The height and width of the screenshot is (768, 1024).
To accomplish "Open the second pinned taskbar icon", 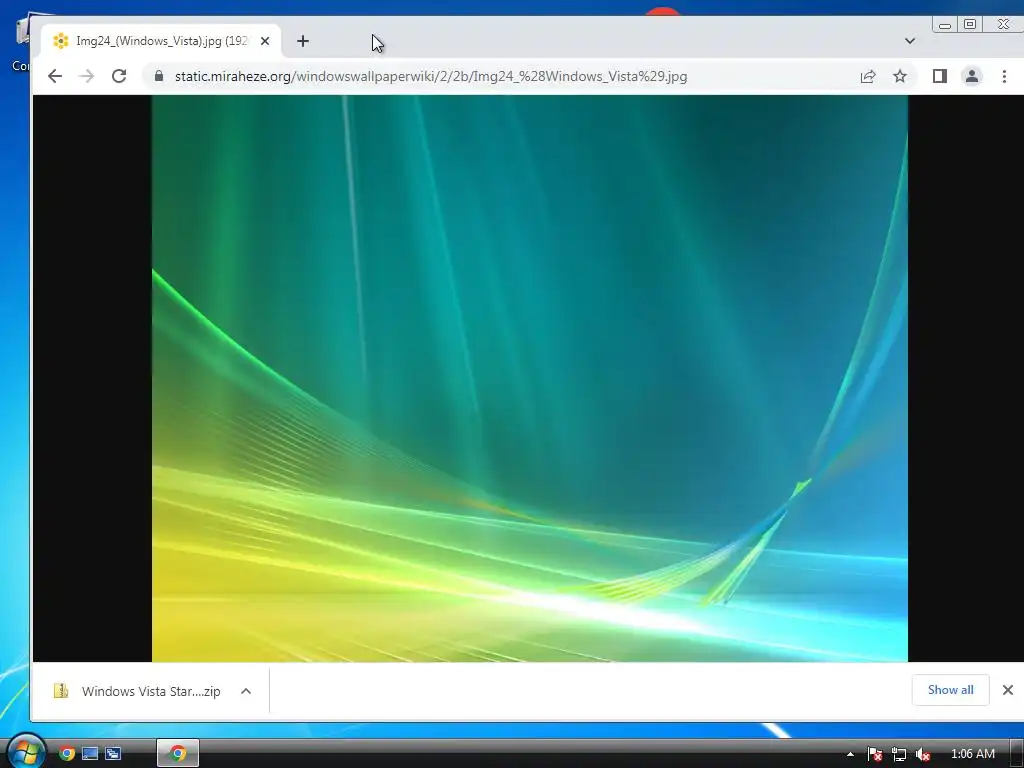I will [x=90, y=754].
